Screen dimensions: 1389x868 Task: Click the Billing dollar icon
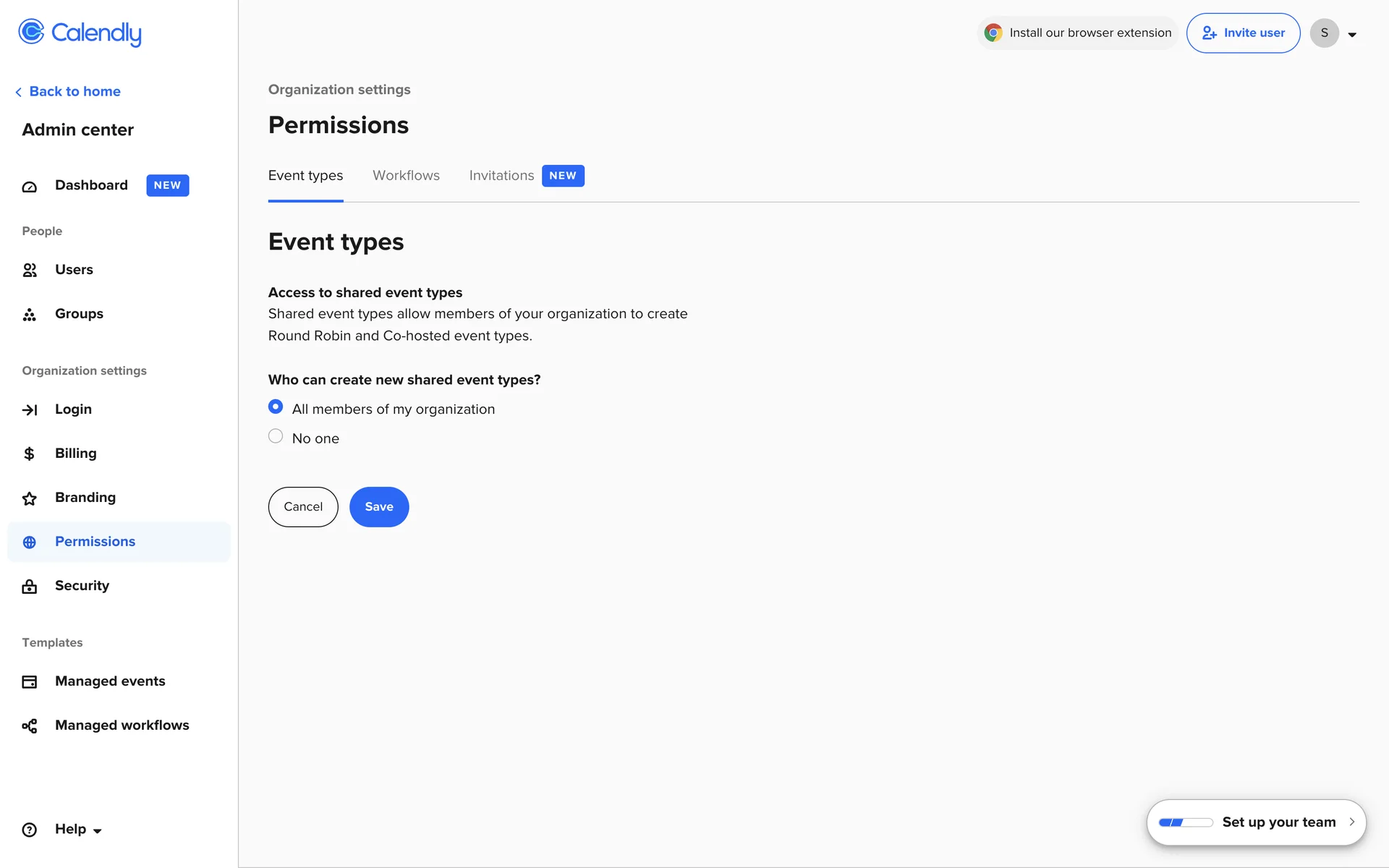[x=29, y=454]
